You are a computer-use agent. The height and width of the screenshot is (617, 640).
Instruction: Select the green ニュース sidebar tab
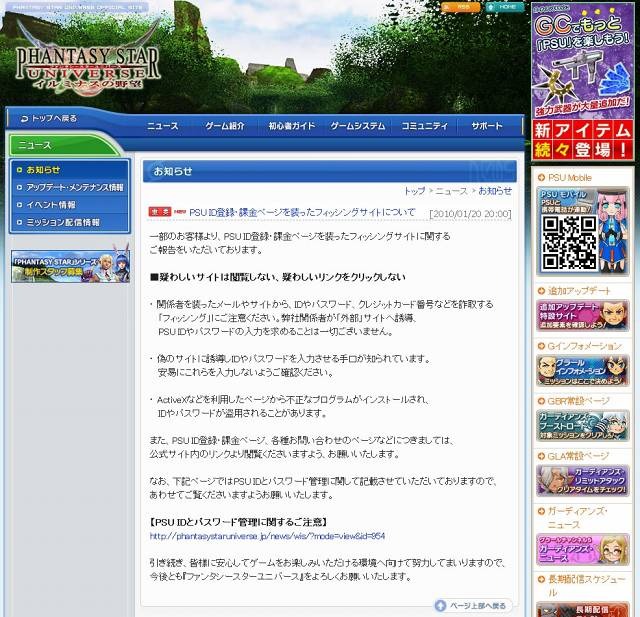coord(63,145)
